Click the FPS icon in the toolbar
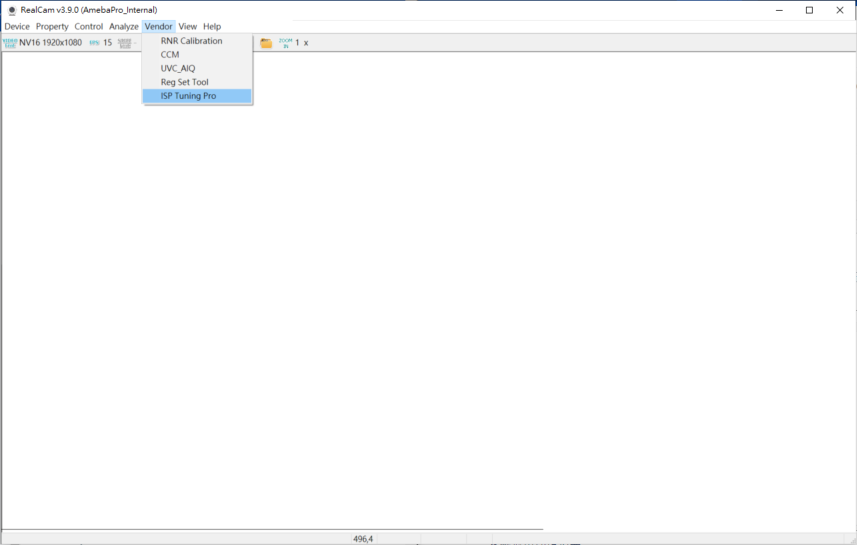 94,43
